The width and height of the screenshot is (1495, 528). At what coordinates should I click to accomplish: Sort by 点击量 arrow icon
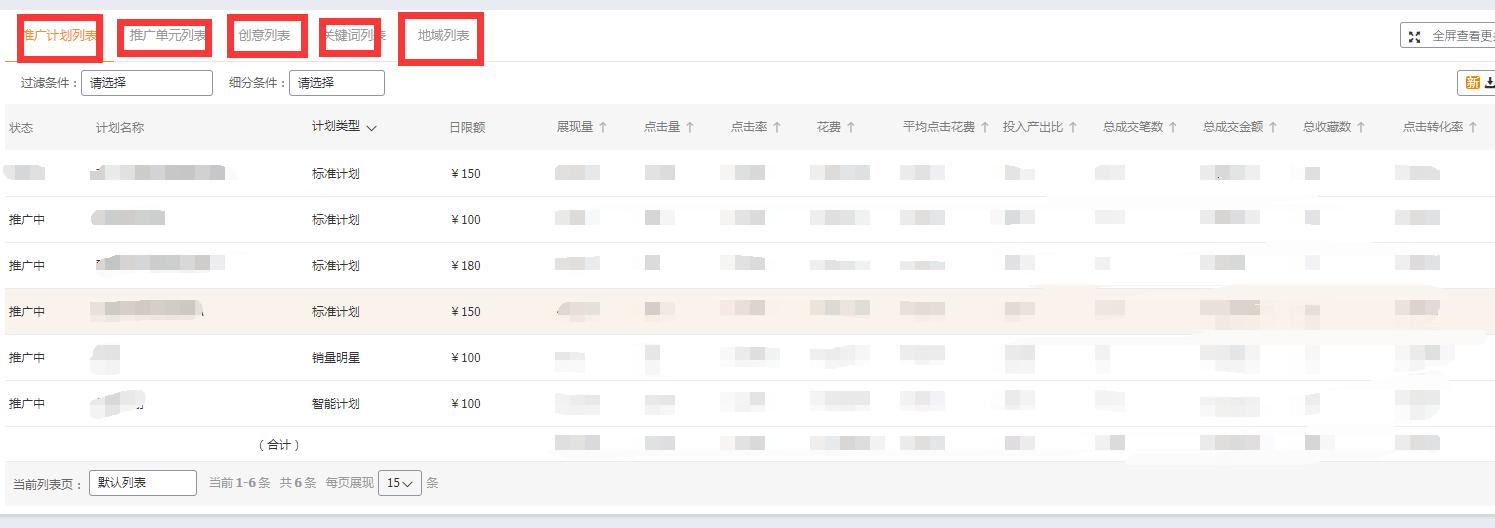[x=690, y=127]
